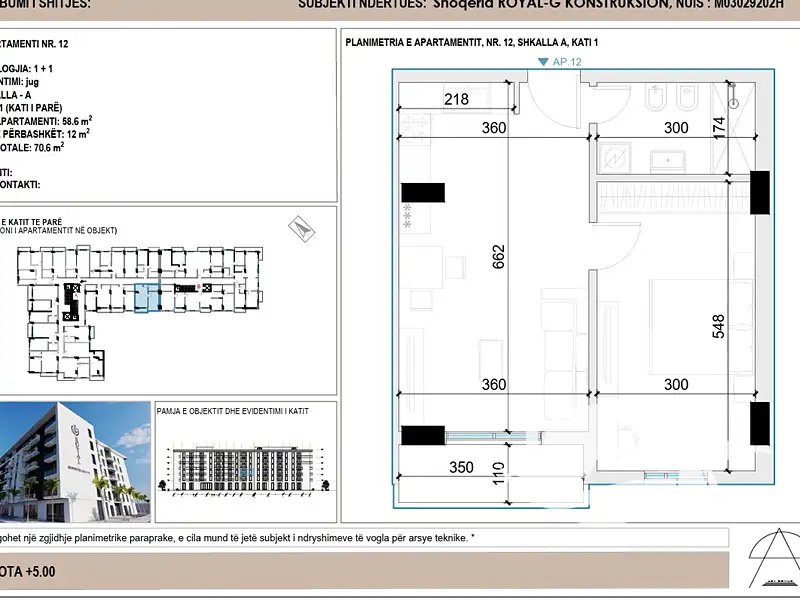Click the highlighted blue apartment in key plan
The height and width of the screenshot is (600, 800).
(147, 298)
